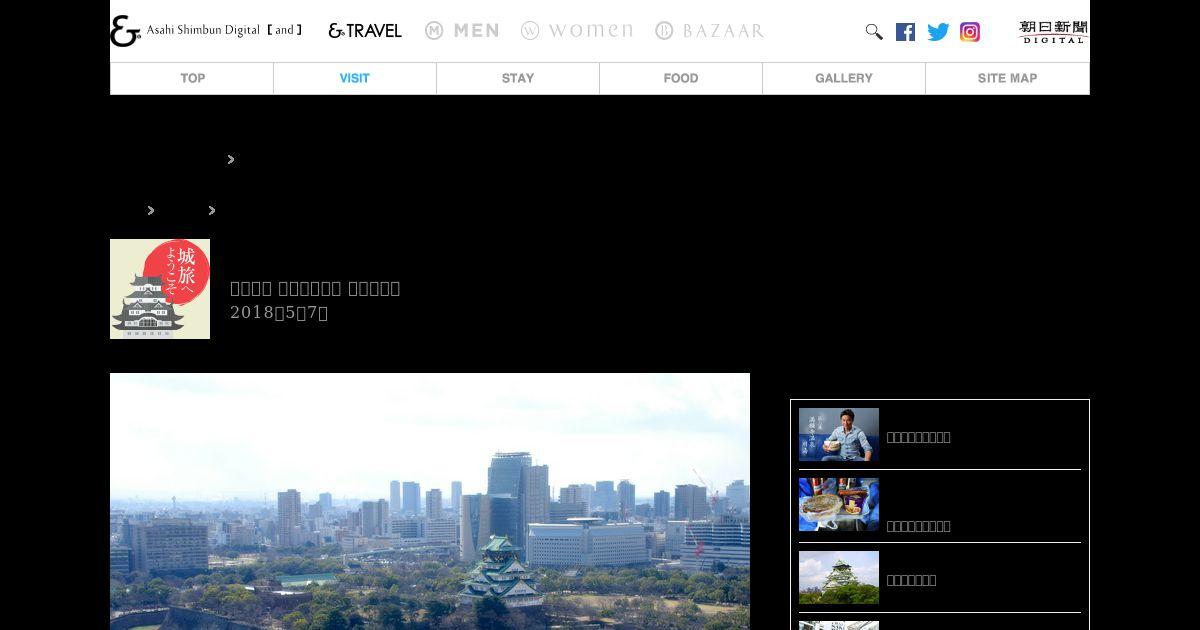1200x630 pixels.
Task: Click the red castle series thumbnail
Action: click(160, 289)
